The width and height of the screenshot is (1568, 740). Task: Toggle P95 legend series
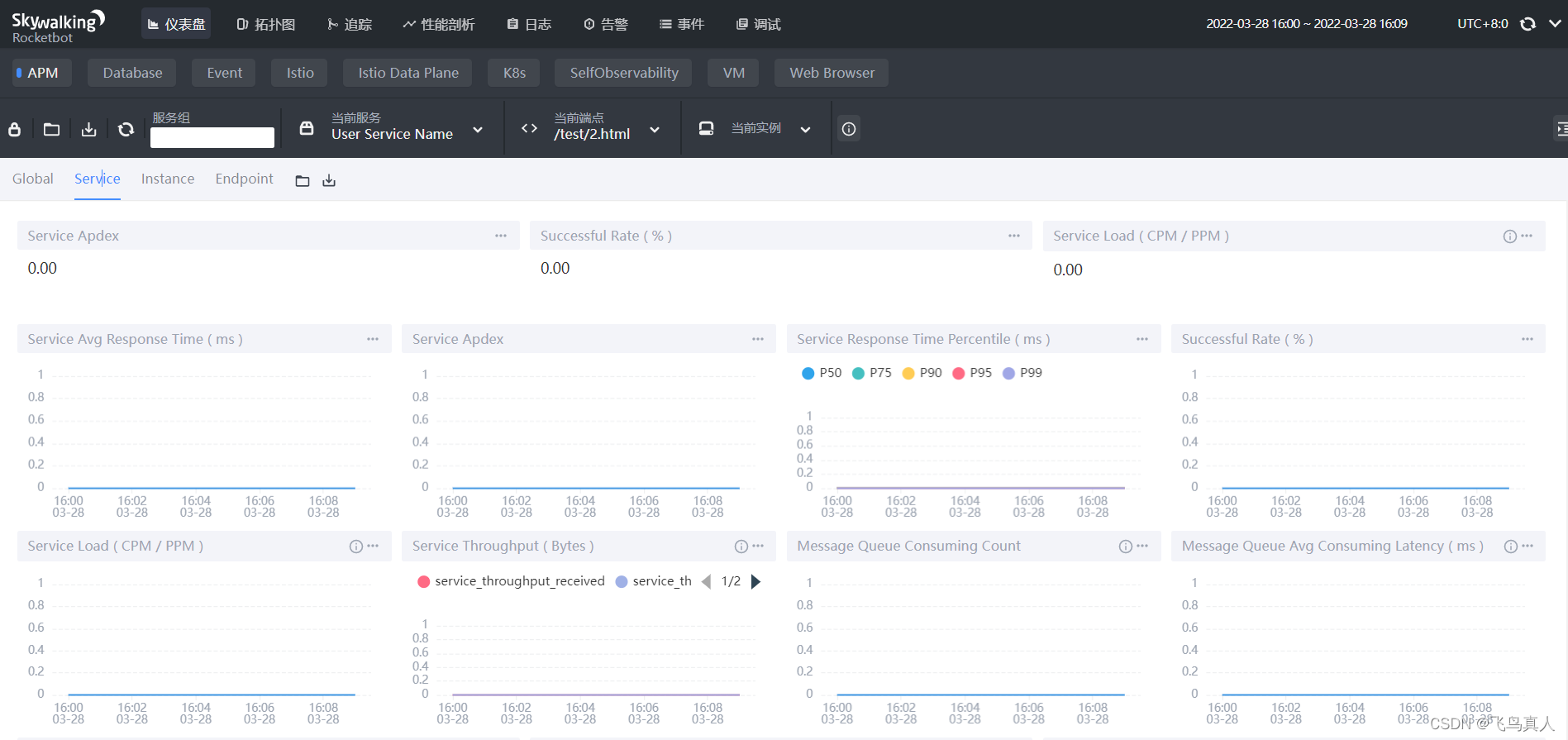972,373
